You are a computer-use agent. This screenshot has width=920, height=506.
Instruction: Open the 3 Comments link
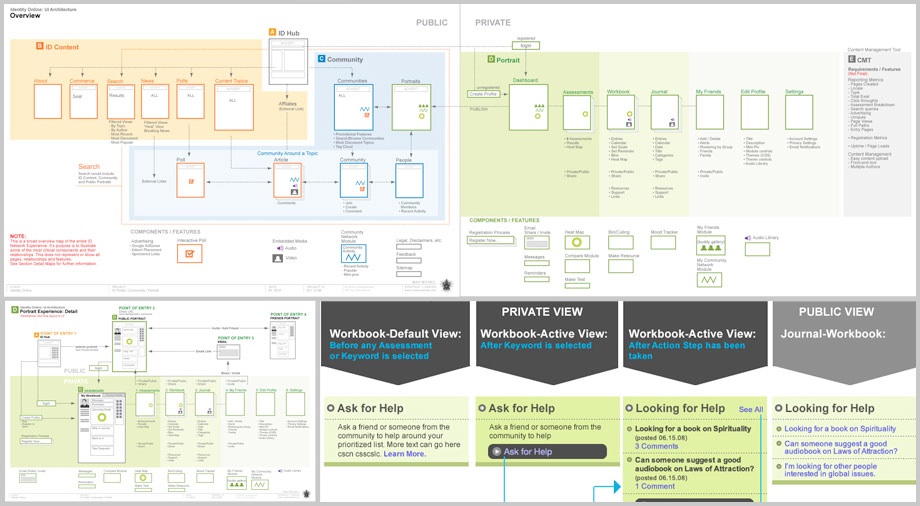click(x=658, y=446)
